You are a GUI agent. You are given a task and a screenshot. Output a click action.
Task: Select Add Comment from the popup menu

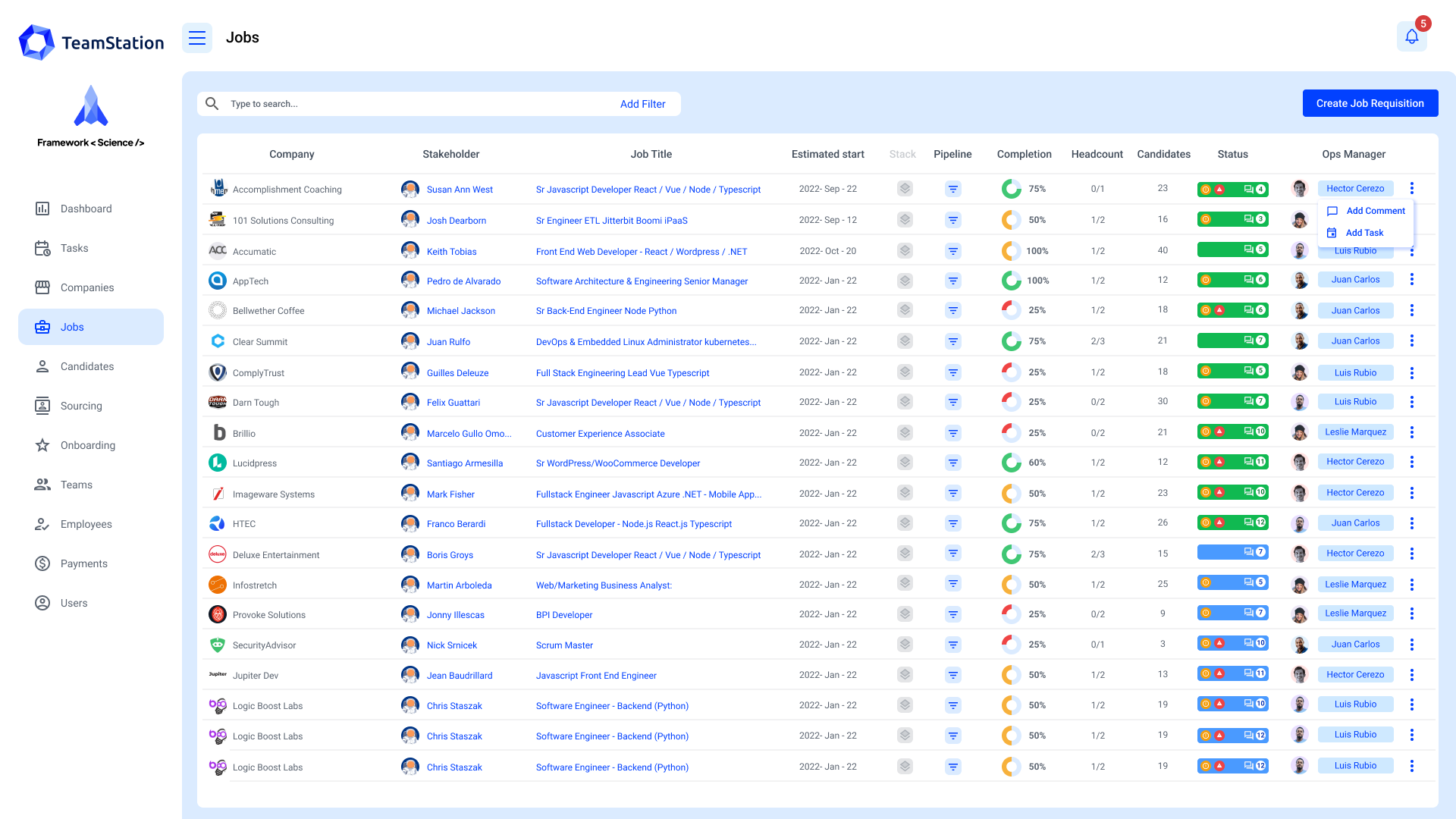click(1375, 211)
